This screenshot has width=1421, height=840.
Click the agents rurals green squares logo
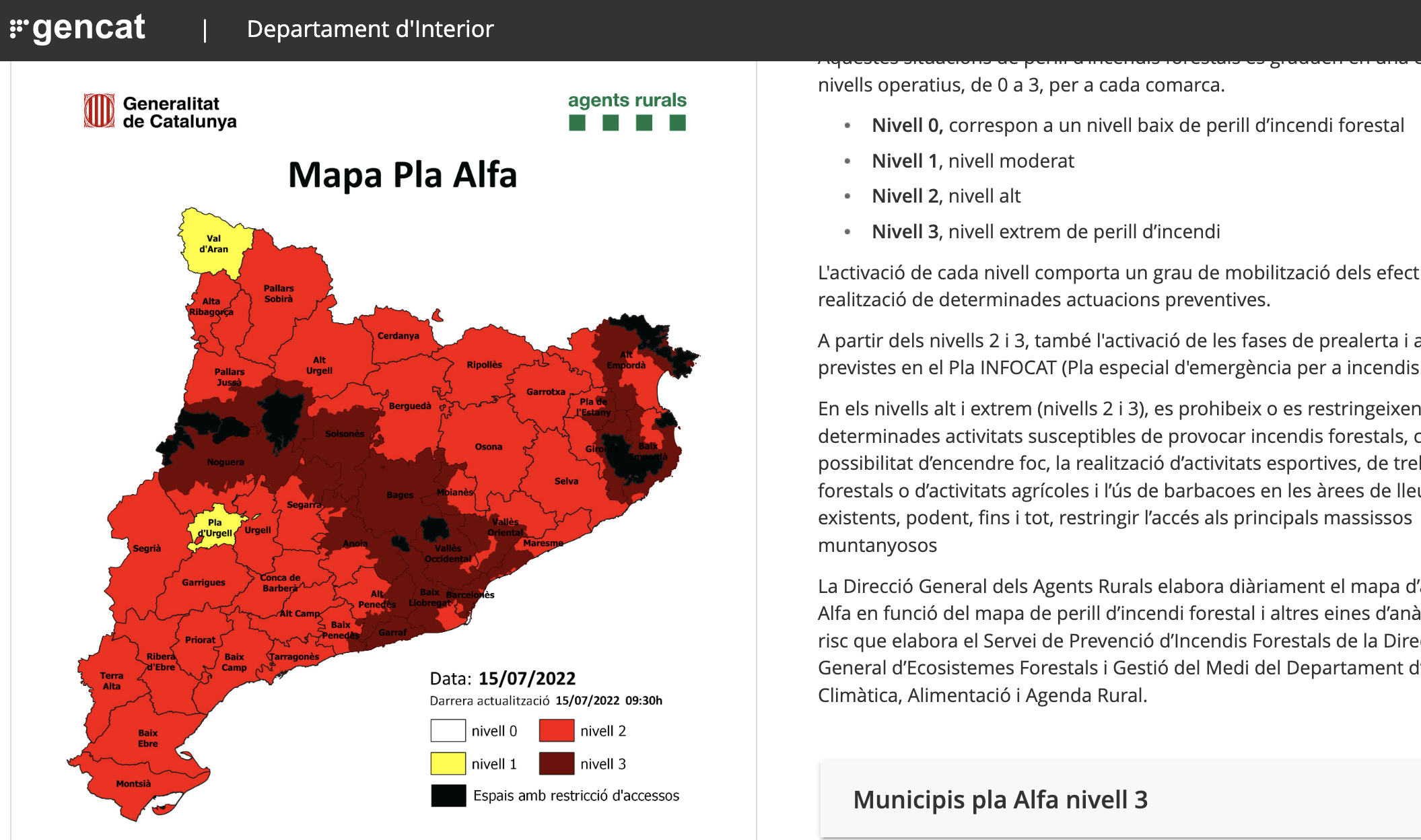tap(627, 122)
